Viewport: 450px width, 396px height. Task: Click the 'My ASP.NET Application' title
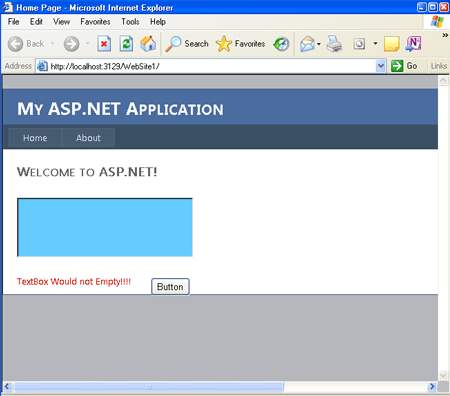[120, 109]
